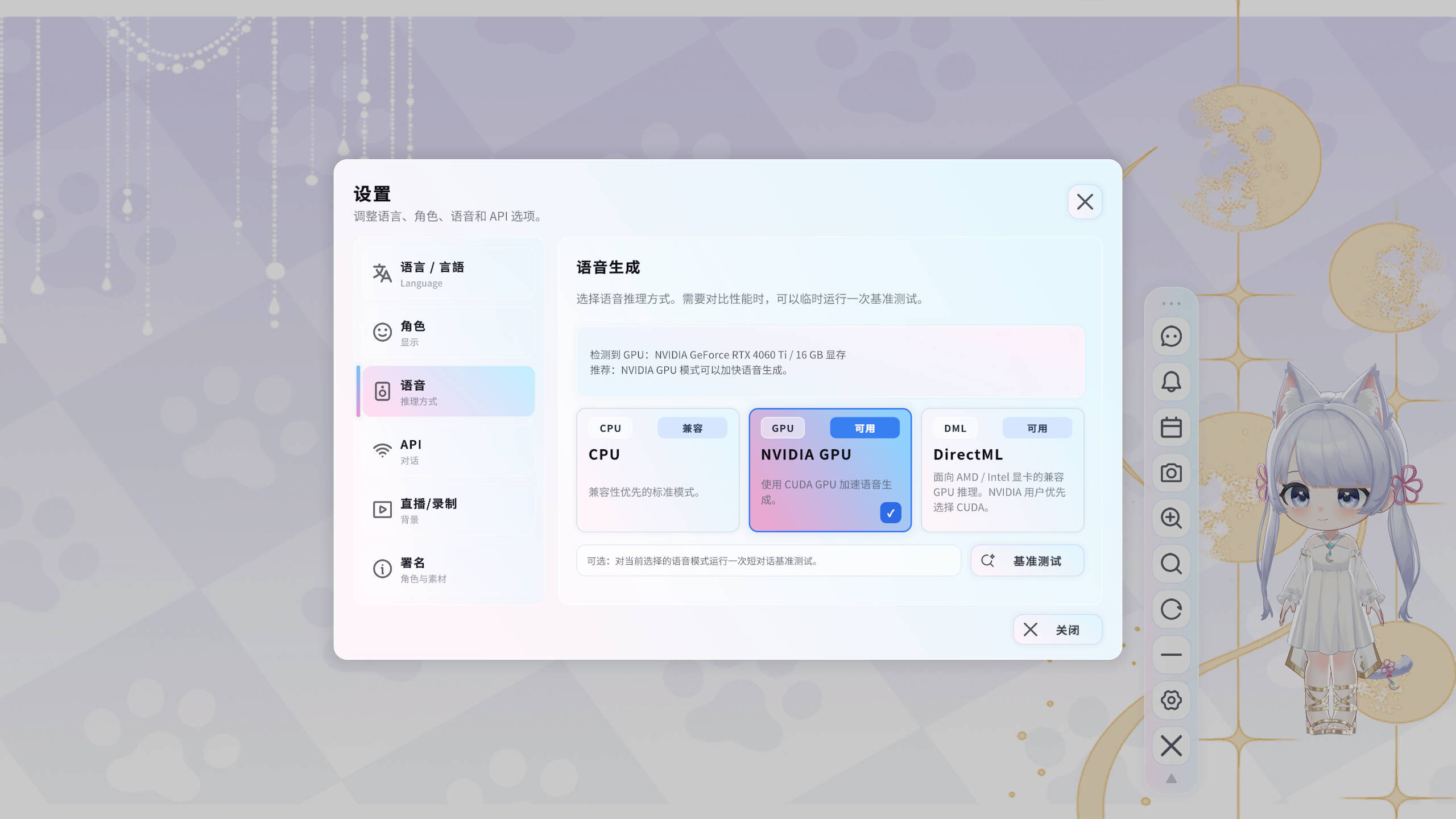Screen dimensions: 1456x819
Task: Click the 设置 dialog title
Action: (x=372, y=195)
